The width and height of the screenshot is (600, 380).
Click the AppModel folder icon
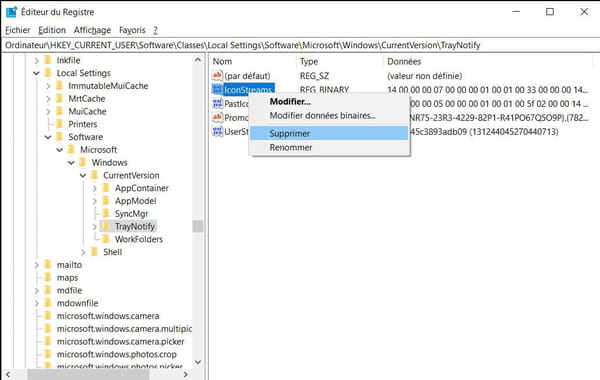106,201
